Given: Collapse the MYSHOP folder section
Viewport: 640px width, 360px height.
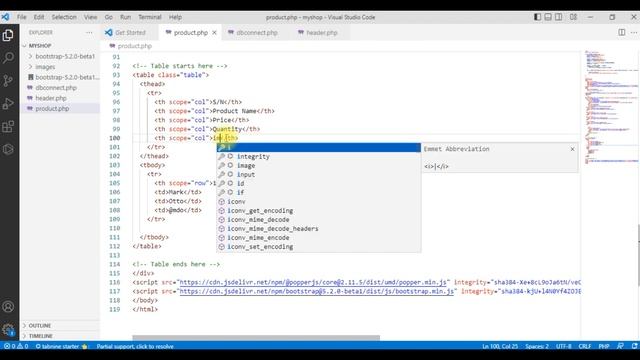Looking at the screenshot, I should pyautogui.click(x=60, y=46).
